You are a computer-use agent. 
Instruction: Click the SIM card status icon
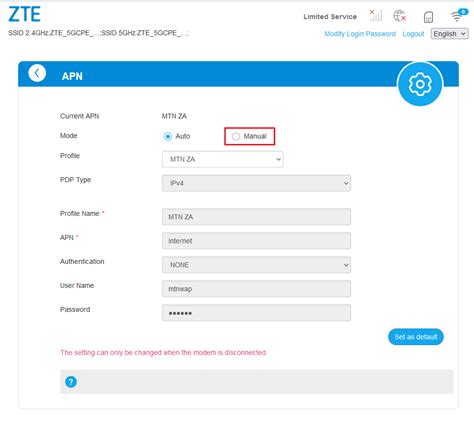coord(428,17)
